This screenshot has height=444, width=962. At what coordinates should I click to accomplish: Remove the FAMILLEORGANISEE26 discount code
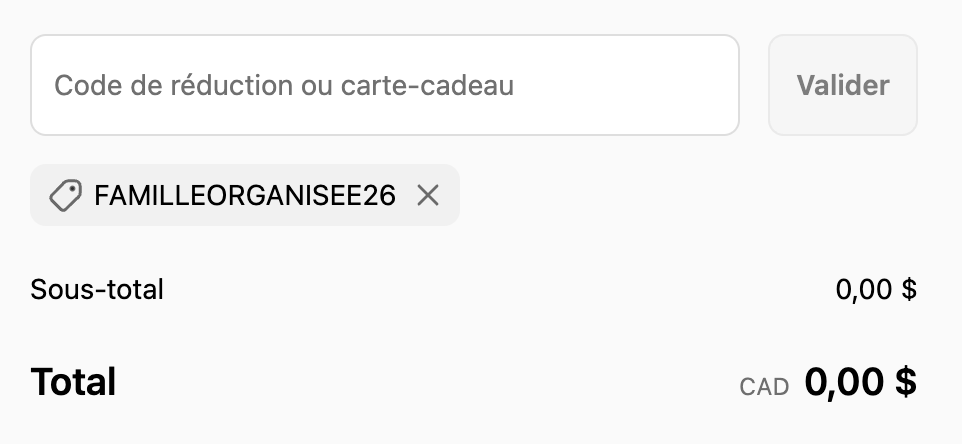point(428,196)
